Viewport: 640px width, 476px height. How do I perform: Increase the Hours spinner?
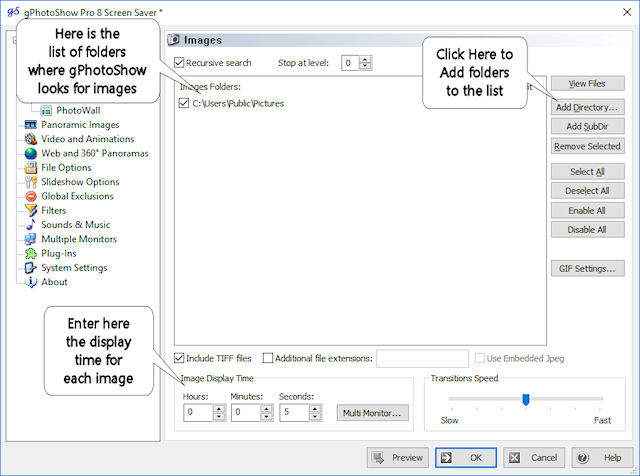coord(219,409)
